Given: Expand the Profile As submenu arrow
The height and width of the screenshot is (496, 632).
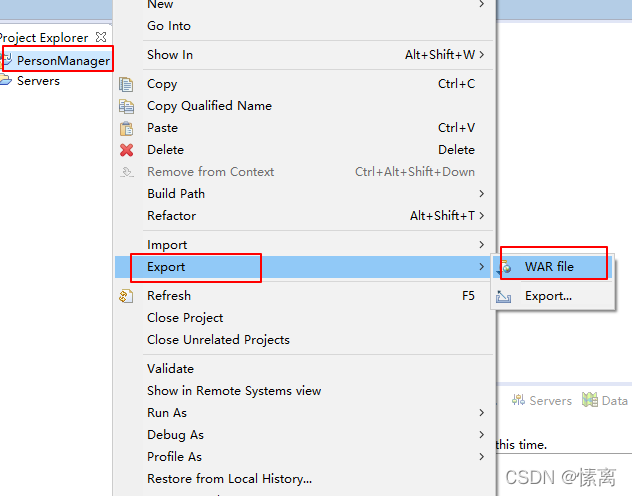Looking at the screenshot, I should click(482, 457).
